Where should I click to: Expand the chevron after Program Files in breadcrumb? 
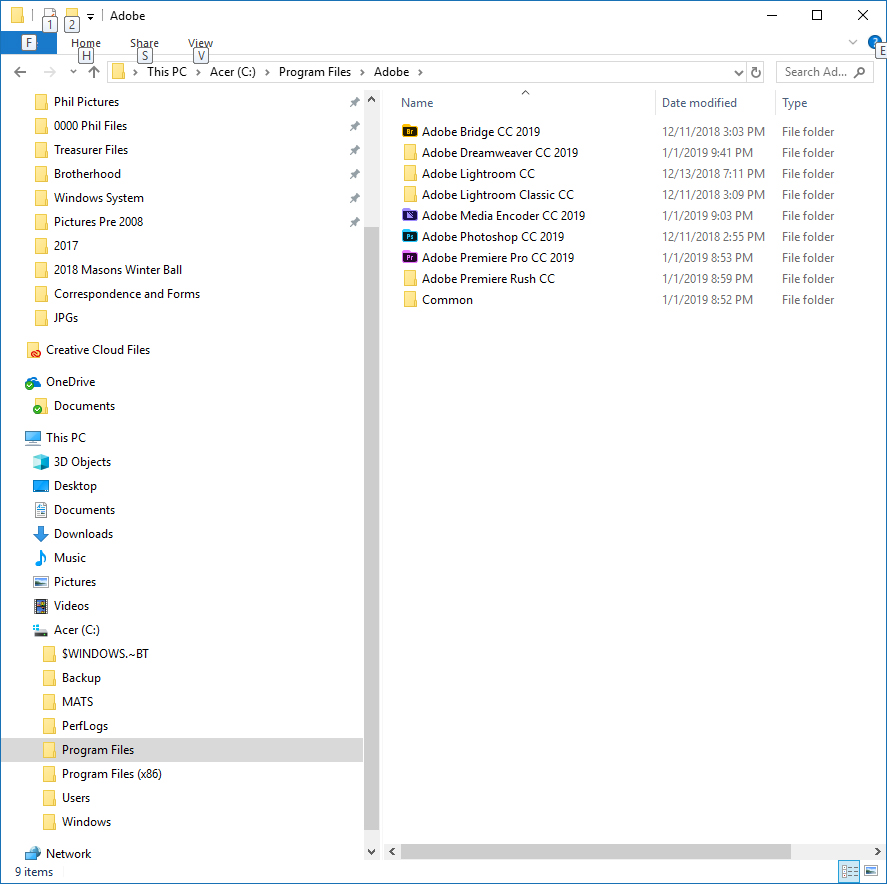[x=362, y=72]
